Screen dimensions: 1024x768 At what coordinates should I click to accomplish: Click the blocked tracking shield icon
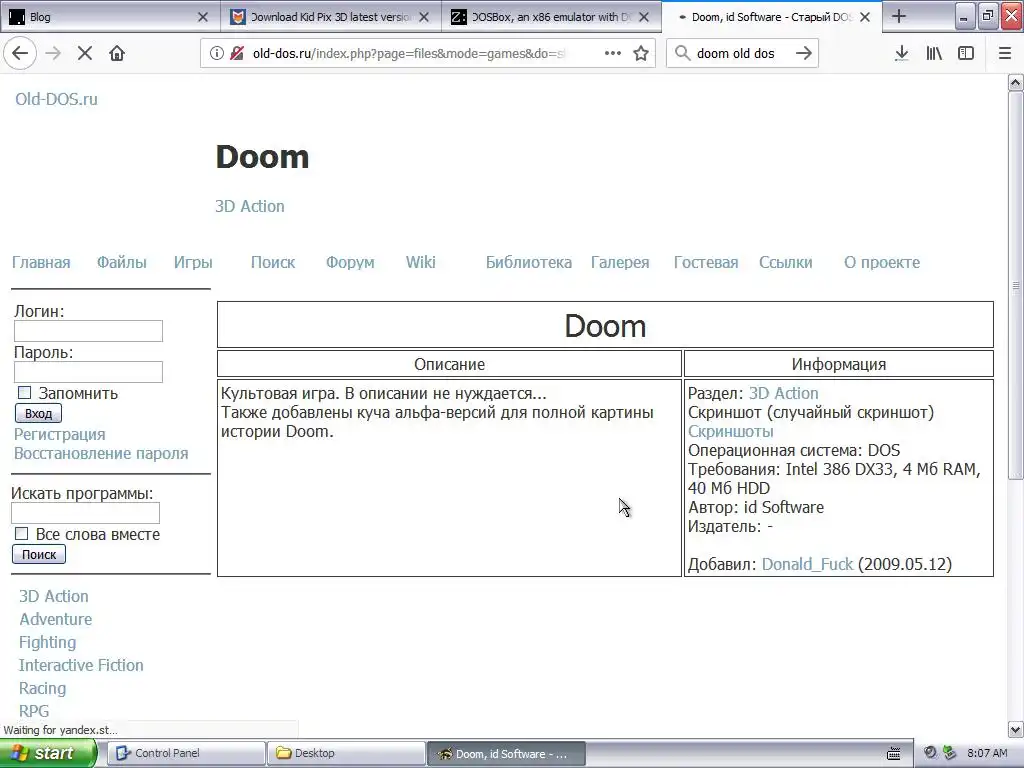tap(237, 54)
